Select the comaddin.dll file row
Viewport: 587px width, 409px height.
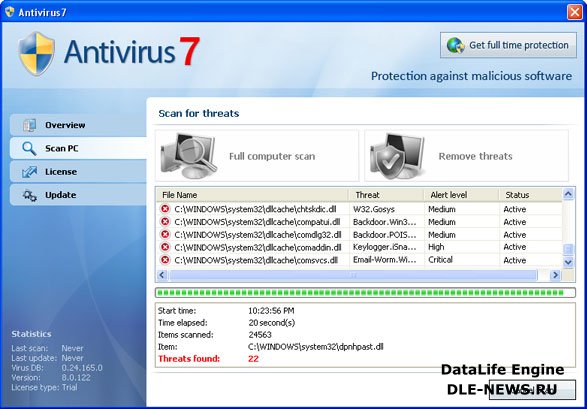pos(359,247)
